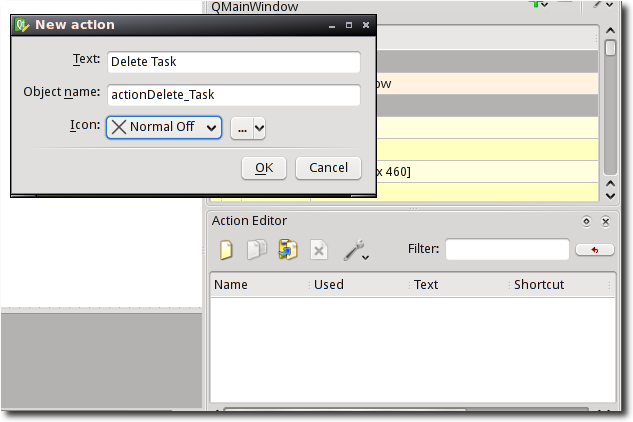
Task: Open the arrow menu beside the ... button
Action: (x=259, y=129)
